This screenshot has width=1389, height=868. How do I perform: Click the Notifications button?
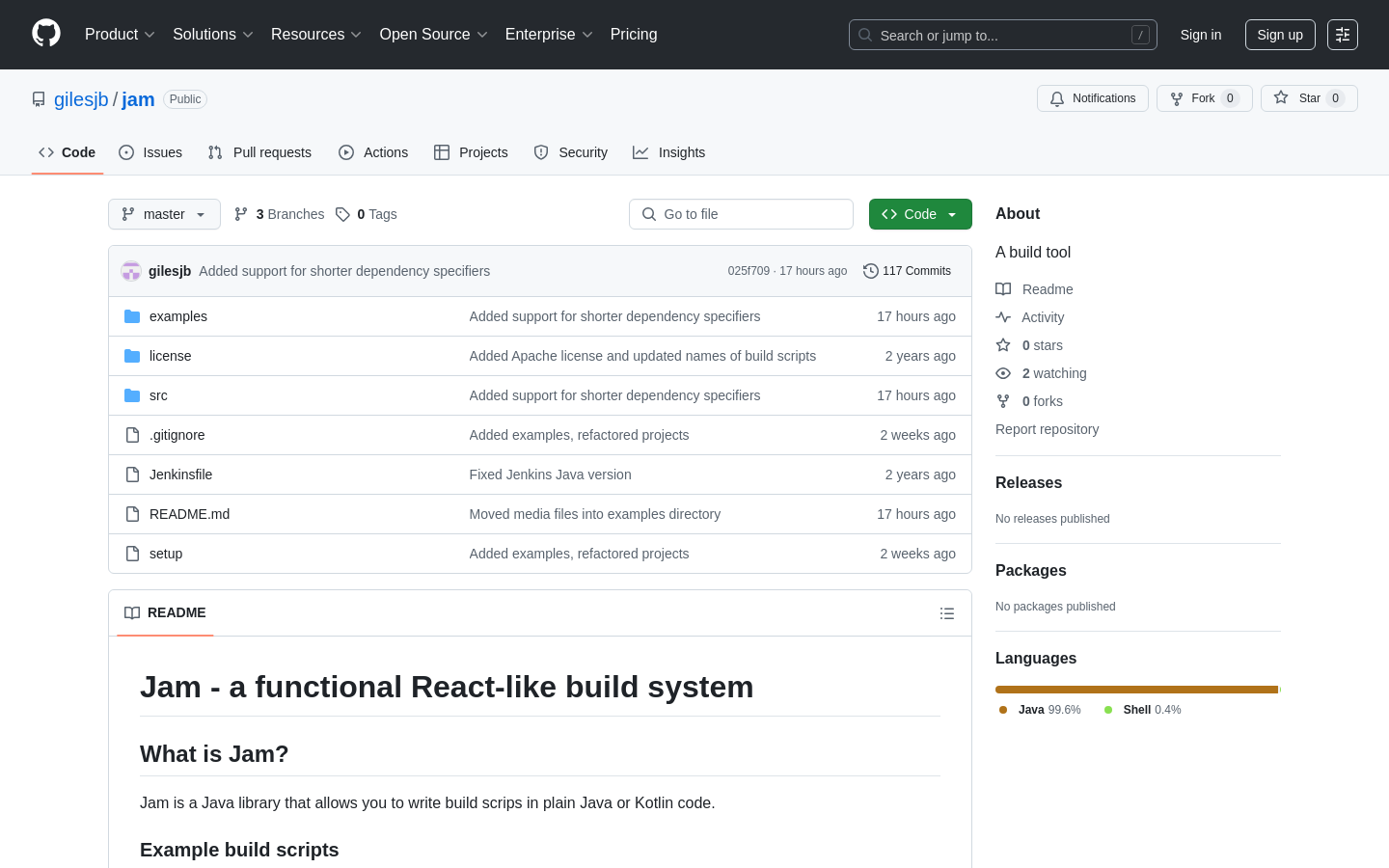pos(1093,98)
